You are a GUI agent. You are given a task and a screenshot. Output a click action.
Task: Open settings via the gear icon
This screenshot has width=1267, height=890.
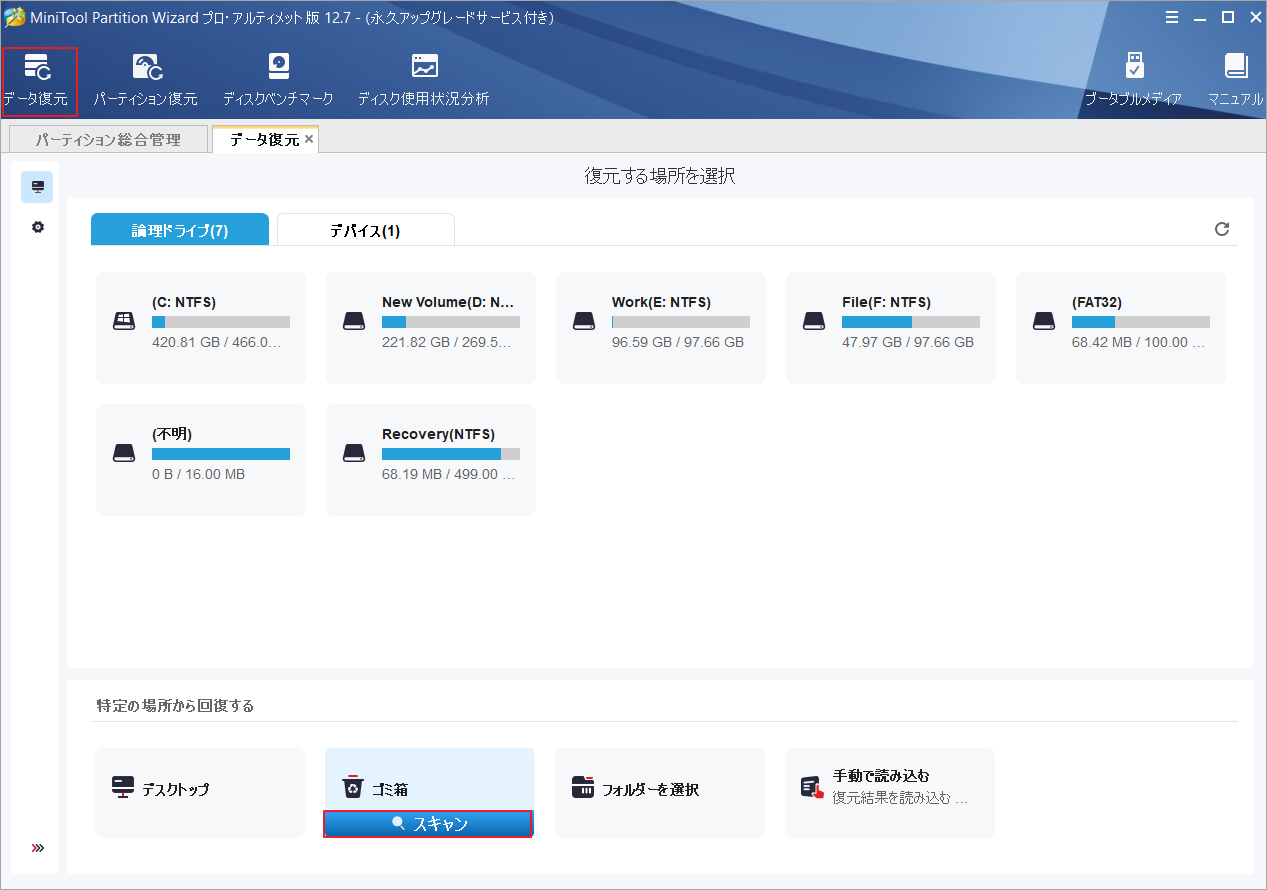pos(37,227)
